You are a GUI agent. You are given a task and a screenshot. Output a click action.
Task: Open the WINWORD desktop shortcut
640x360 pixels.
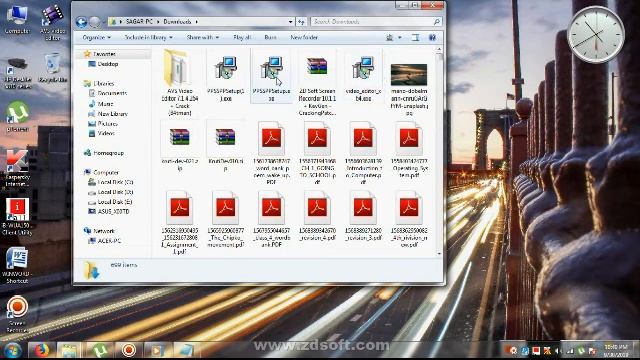[x=17, y=265]
